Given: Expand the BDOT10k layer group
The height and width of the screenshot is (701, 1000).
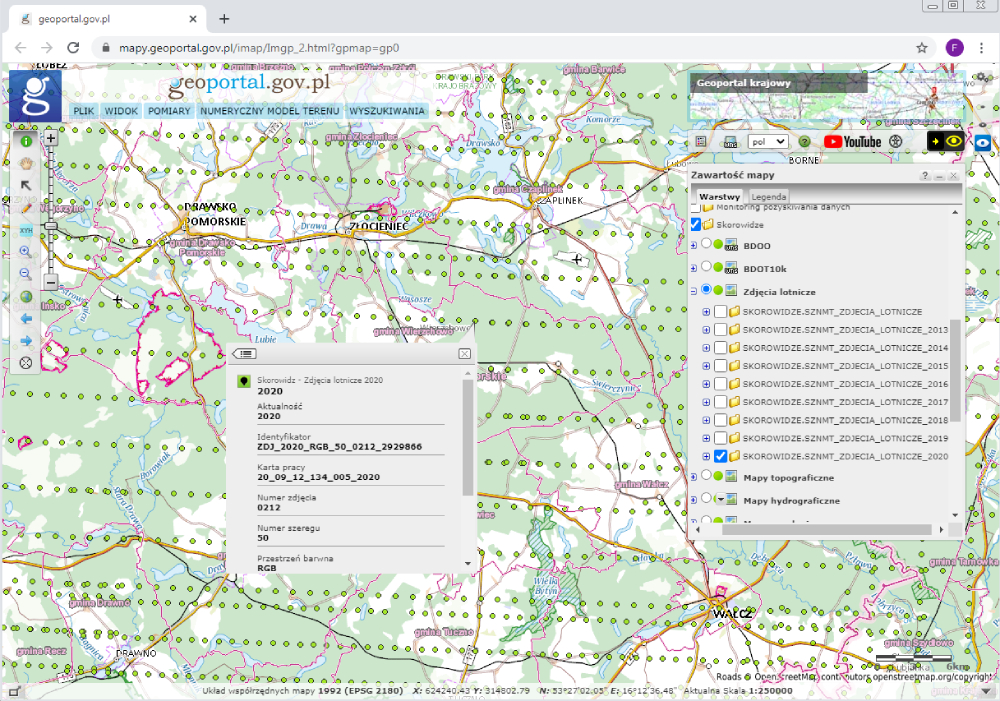Looking at the screenshot, I should [694, 268].
